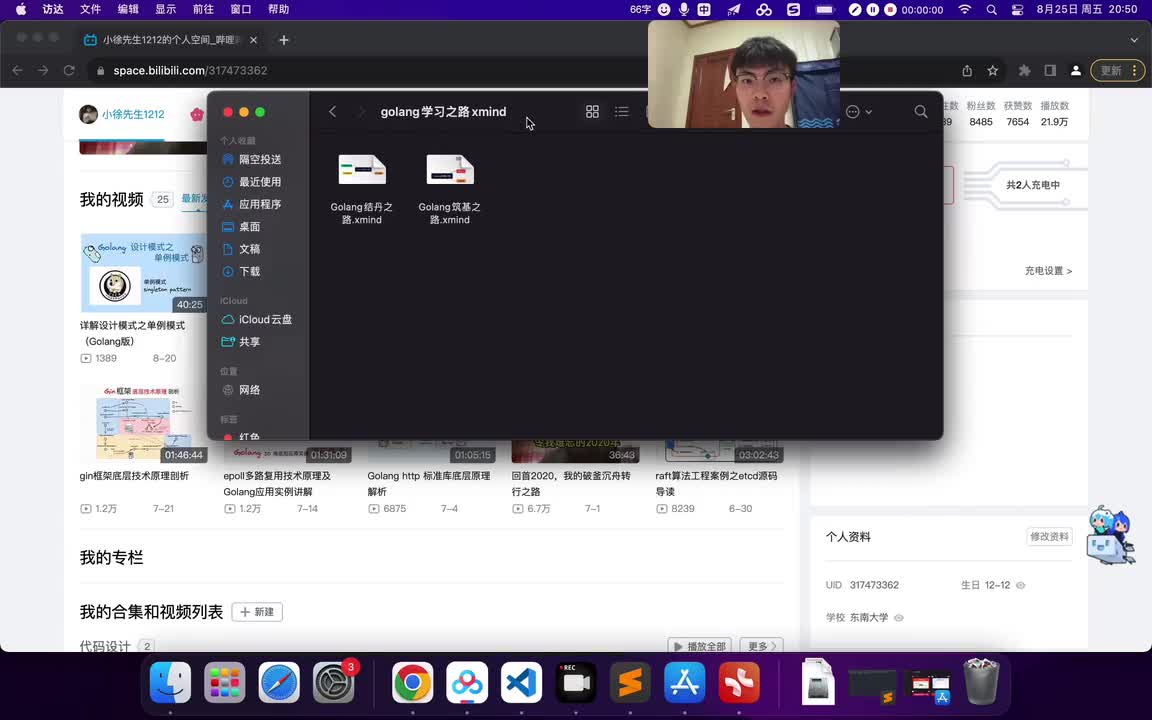
Task: Click 更多 next to 代码设计
Action: click(761, 646)
